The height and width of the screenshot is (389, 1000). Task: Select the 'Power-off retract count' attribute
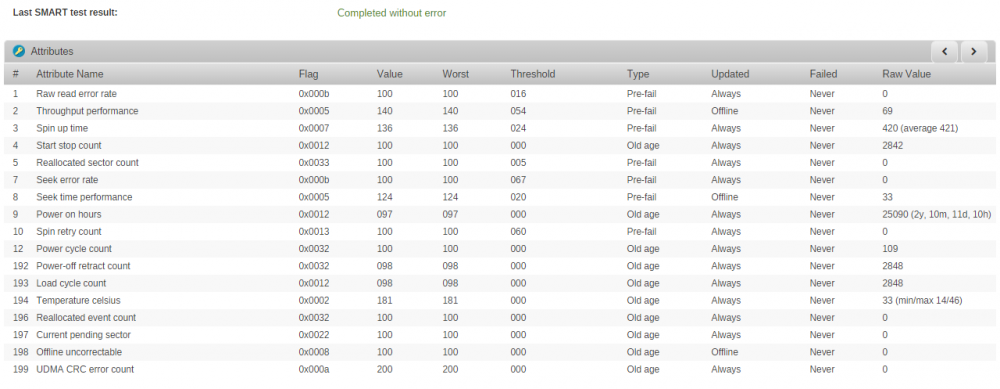click(84, 266)
